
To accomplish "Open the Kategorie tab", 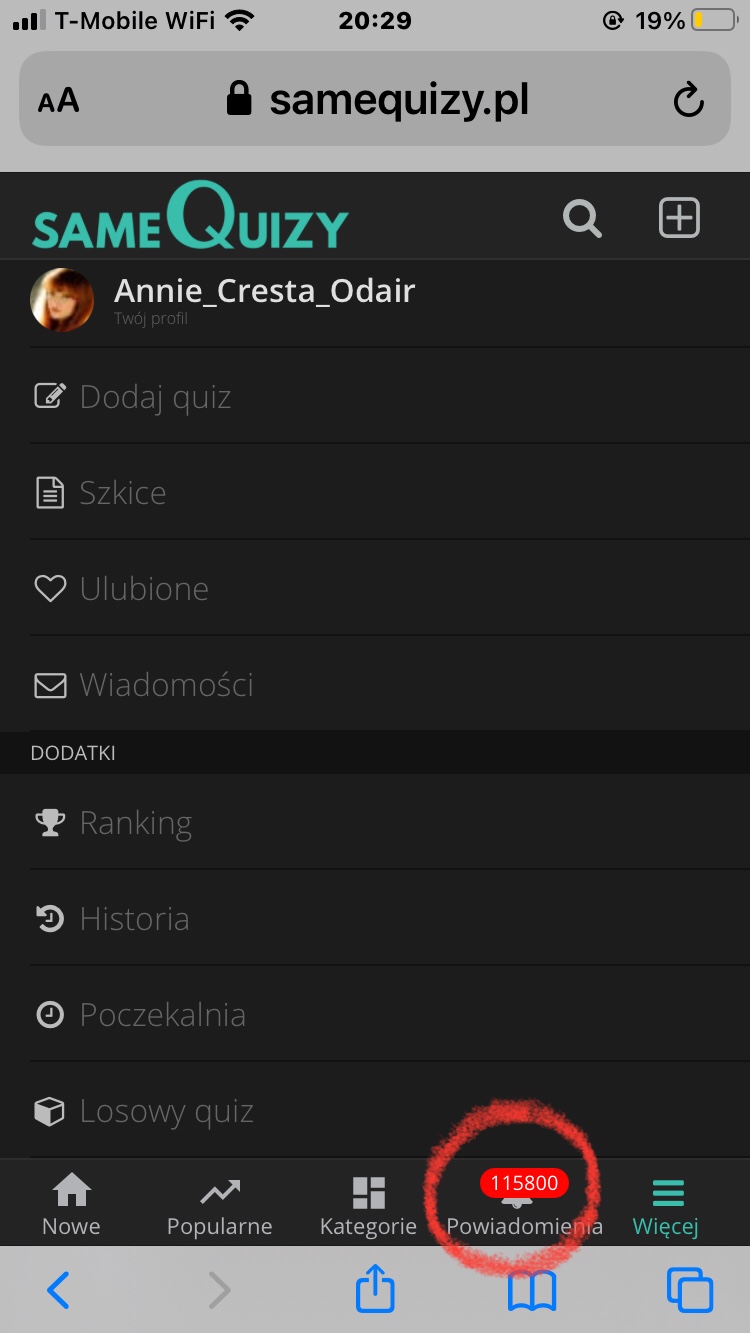I will click(368, 1204).
